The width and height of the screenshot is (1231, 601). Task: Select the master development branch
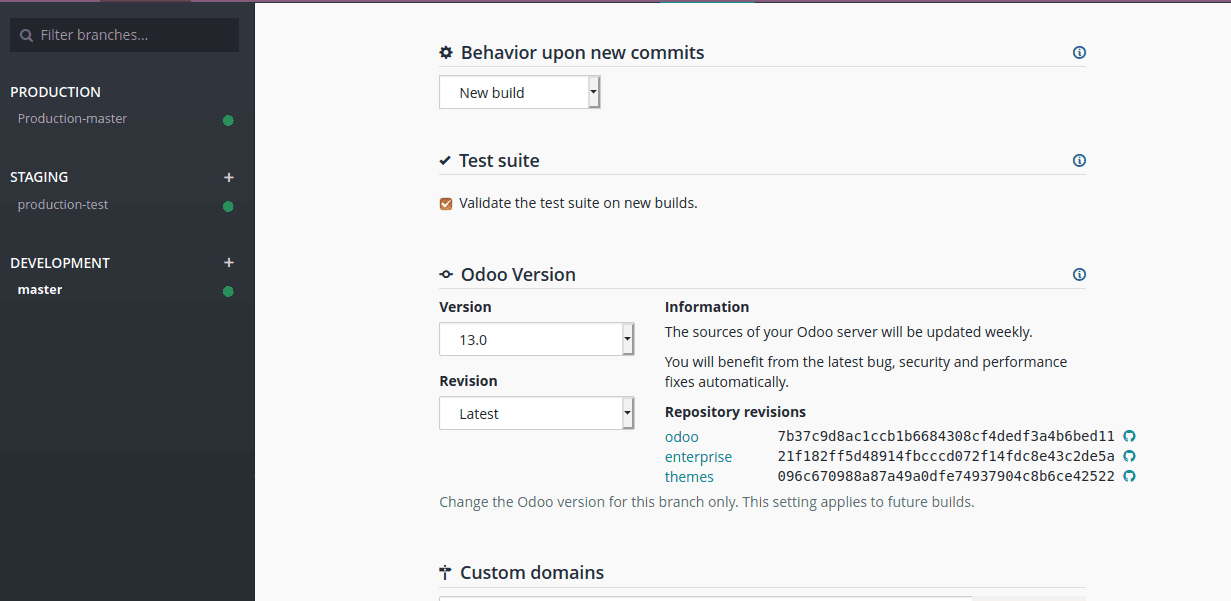[40, 290]
